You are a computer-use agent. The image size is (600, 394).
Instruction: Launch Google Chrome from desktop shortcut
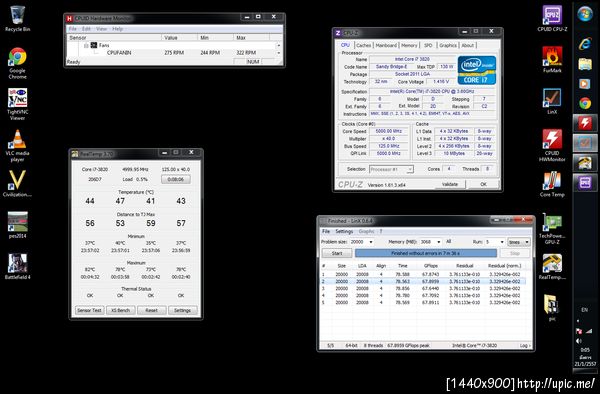tap(17, 63)
